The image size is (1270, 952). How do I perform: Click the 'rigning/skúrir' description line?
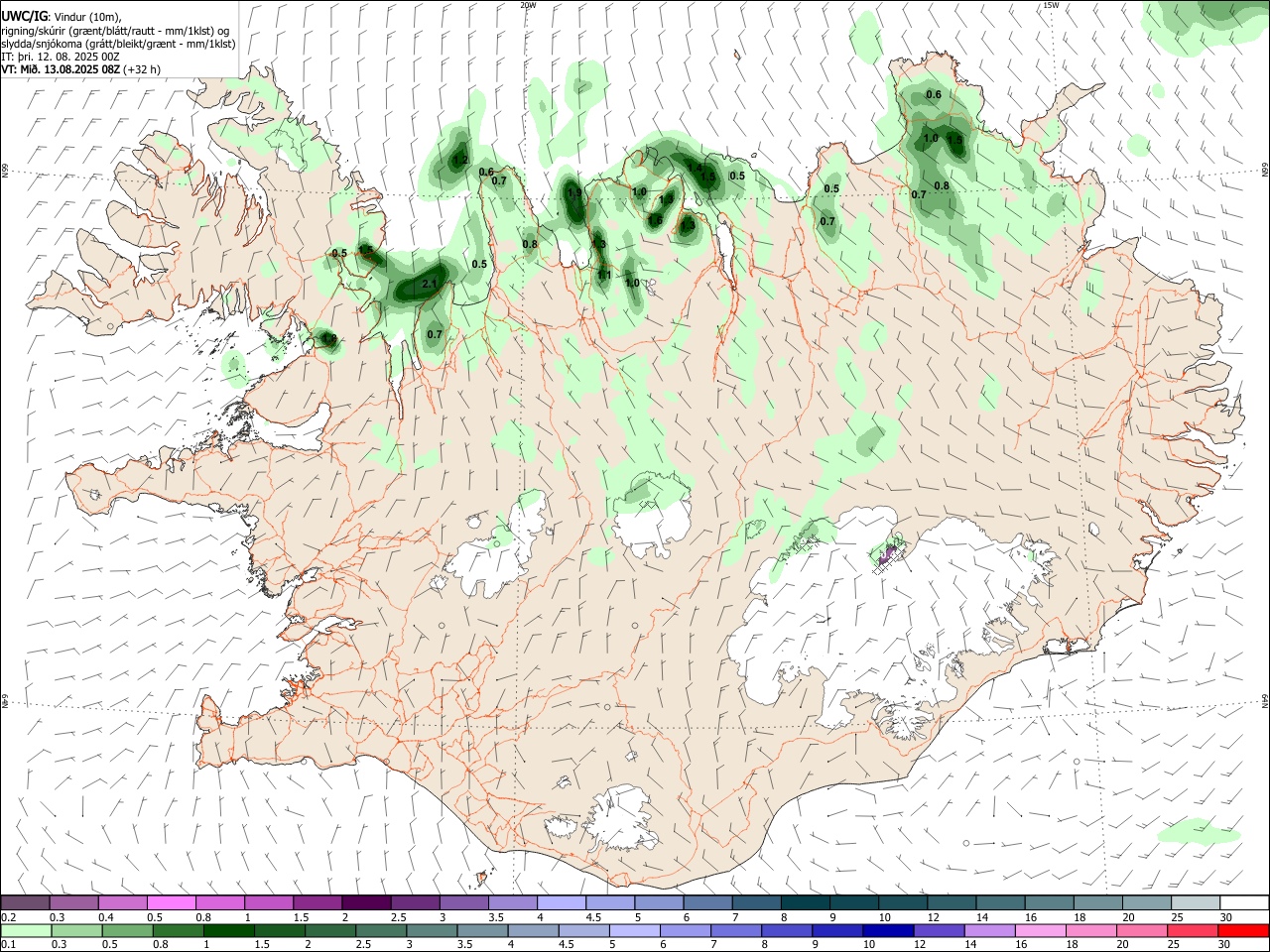click(x=115, y=31)
